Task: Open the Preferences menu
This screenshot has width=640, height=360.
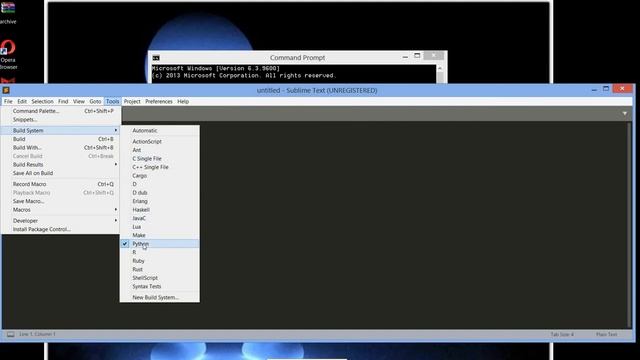Action: (159, 101)
